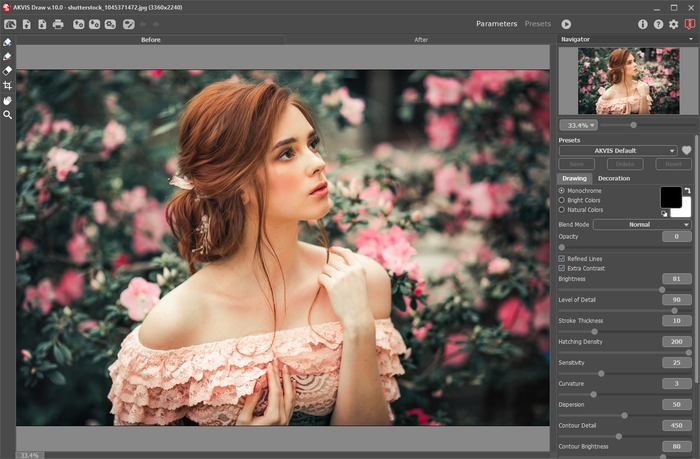This screenshot has height=459, width=700.
Task: Select the Zoom magnifier tool
Action: [8, 115]
